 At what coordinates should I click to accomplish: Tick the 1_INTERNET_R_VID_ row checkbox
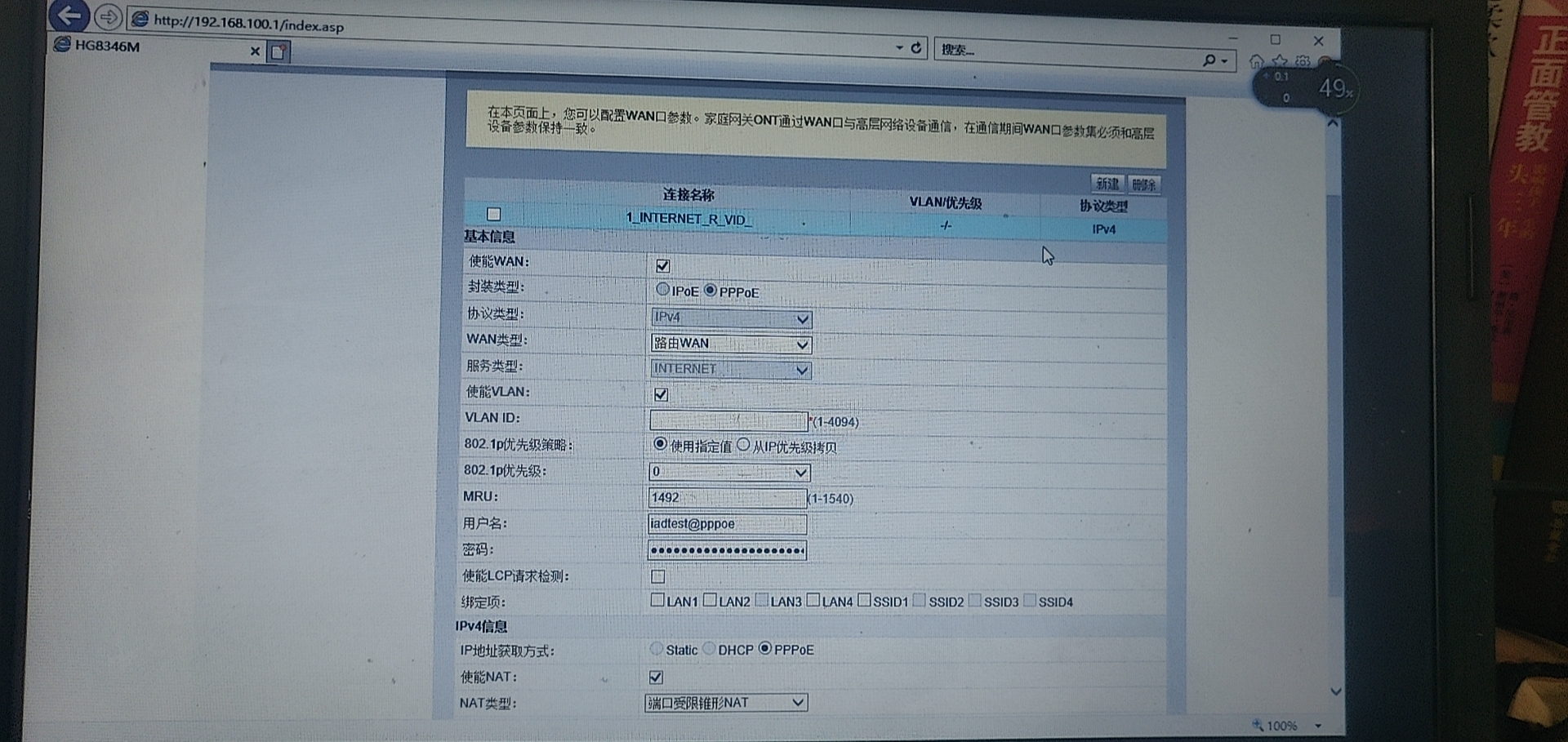493,214
